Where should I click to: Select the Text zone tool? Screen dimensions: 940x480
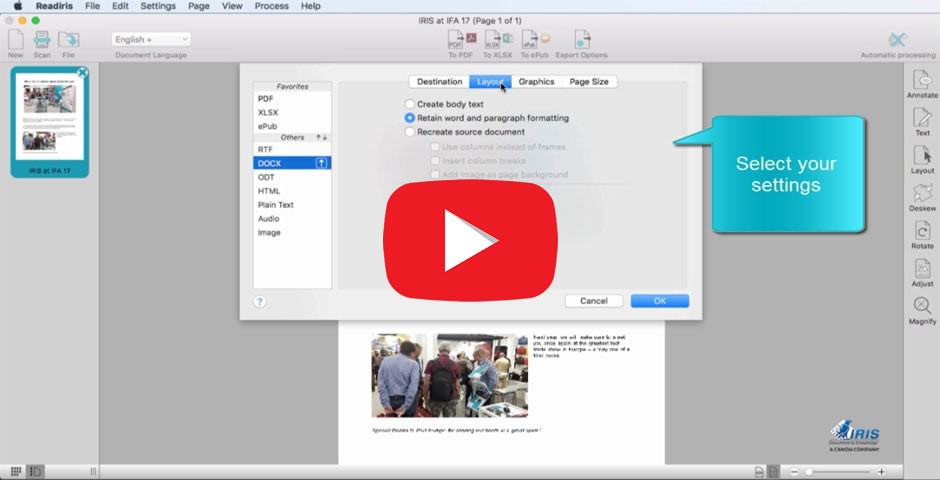click(x=922, y=122)
